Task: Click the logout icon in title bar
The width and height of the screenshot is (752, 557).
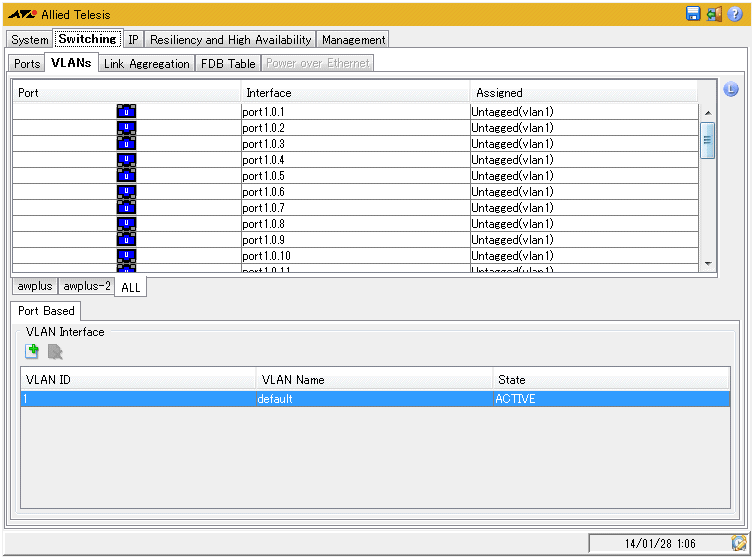Action: (x=714, y=14)
